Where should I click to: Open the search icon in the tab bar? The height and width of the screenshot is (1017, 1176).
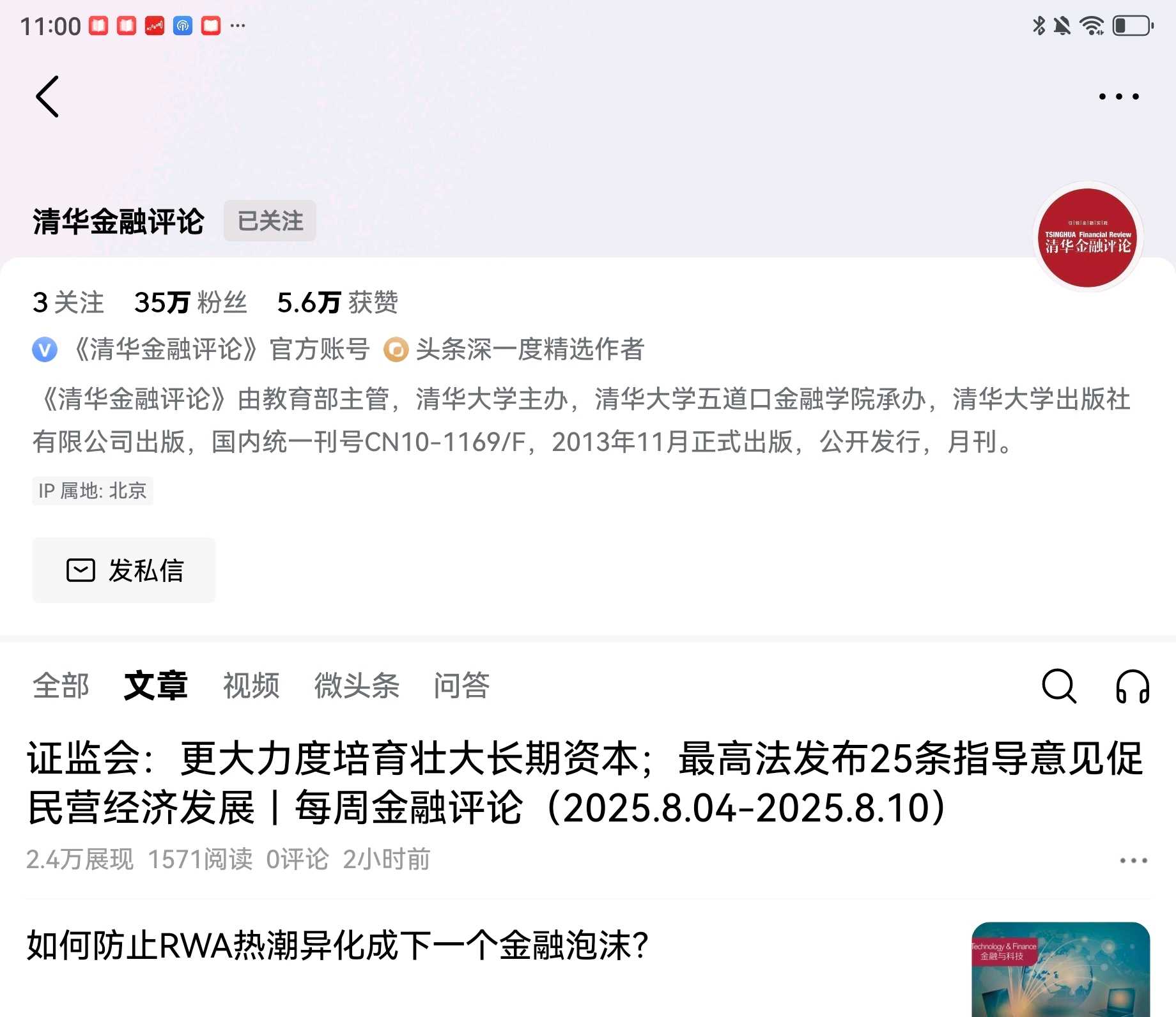tap(1059, 686)
